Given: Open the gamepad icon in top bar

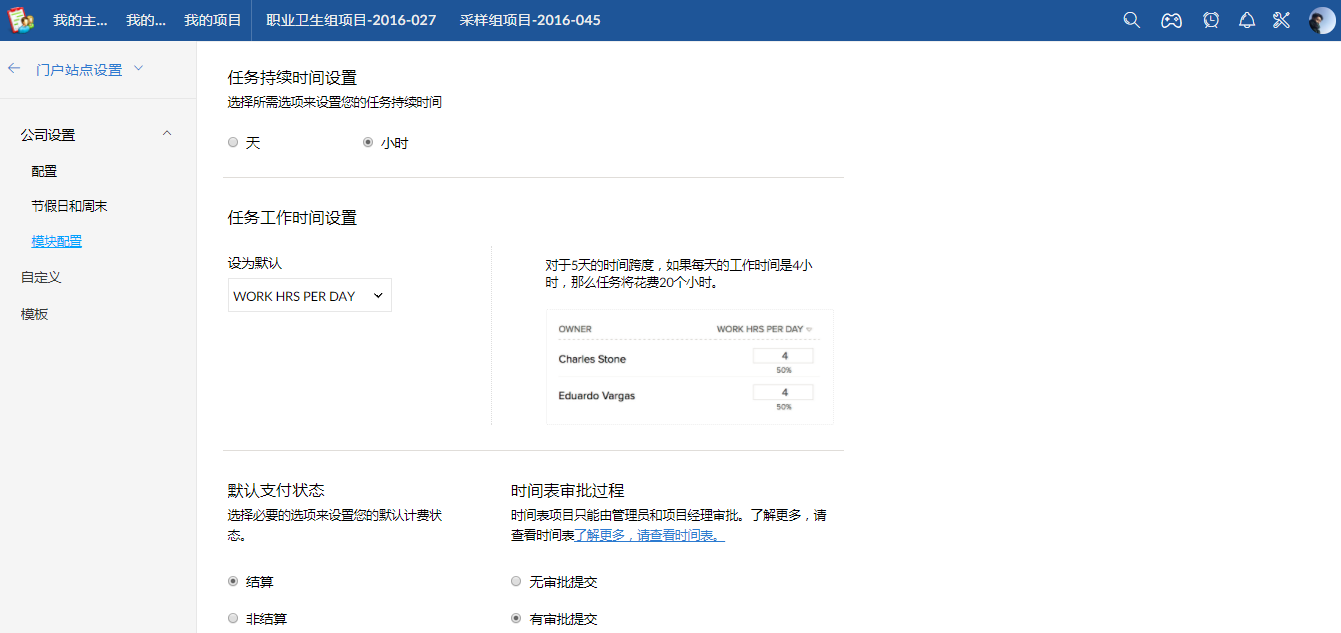Looking at the screenshot, I should 1171,20.
